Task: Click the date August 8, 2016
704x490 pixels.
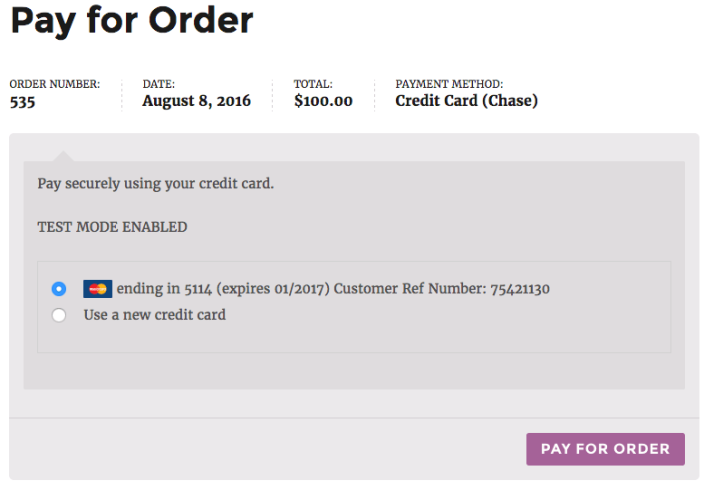Action: pos(196,101)
